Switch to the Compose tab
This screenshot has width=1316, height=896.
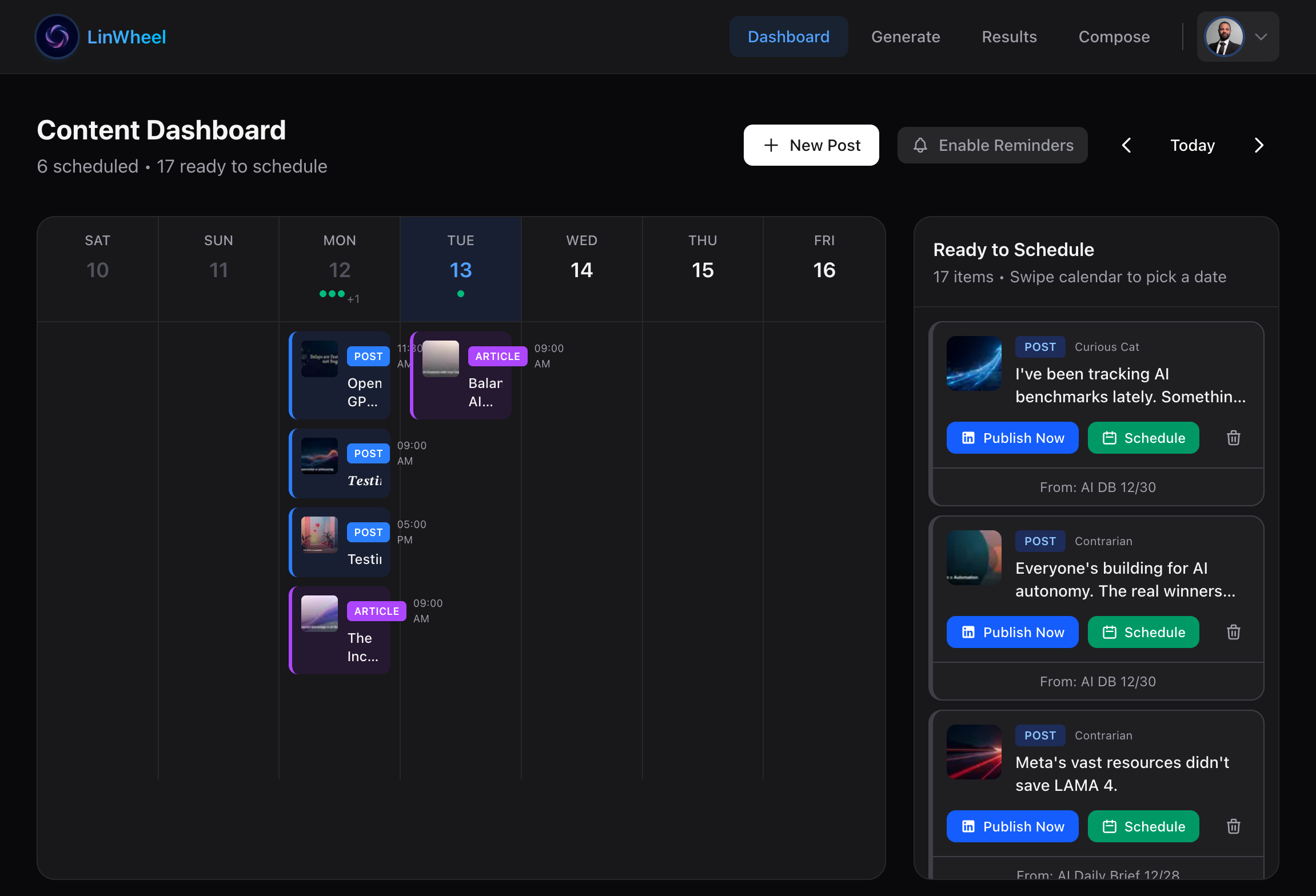point(1114,37)
